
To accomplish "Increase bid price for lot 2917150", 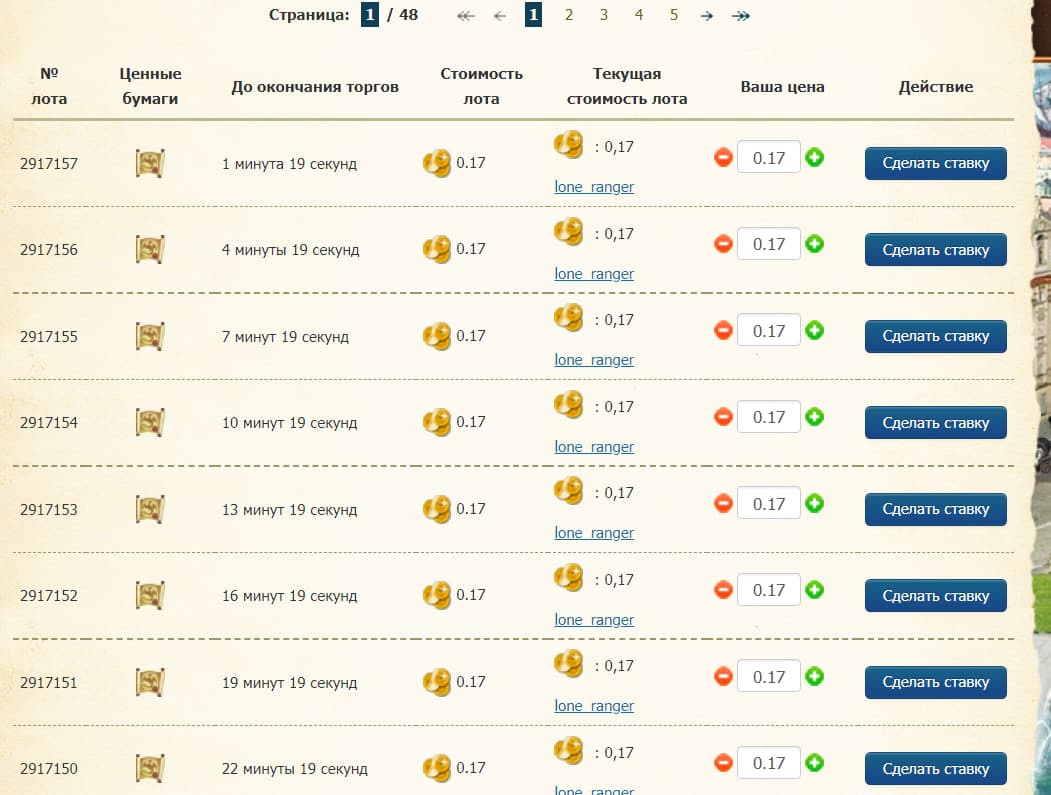I will 814,763.
